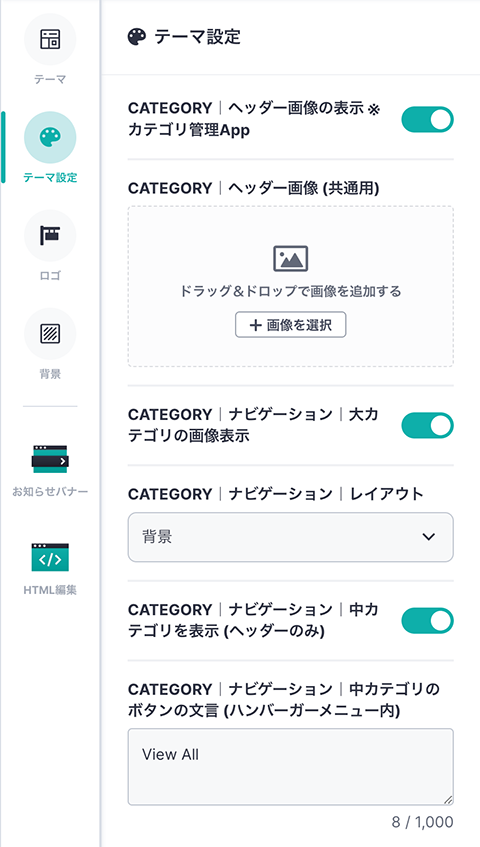480x847 pixels.
Task: Click the テーマ設定 label in the sidebar
Action: pos(50,177)
